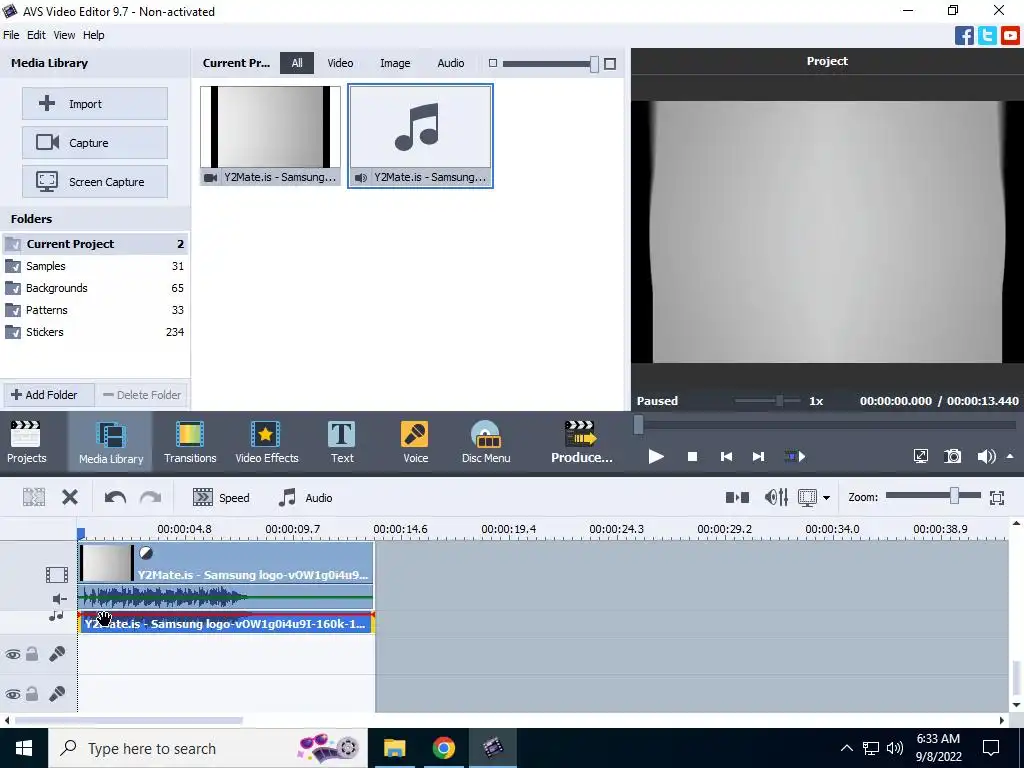Open the Facebook icon
The image size is (1024, 768).
964,35
